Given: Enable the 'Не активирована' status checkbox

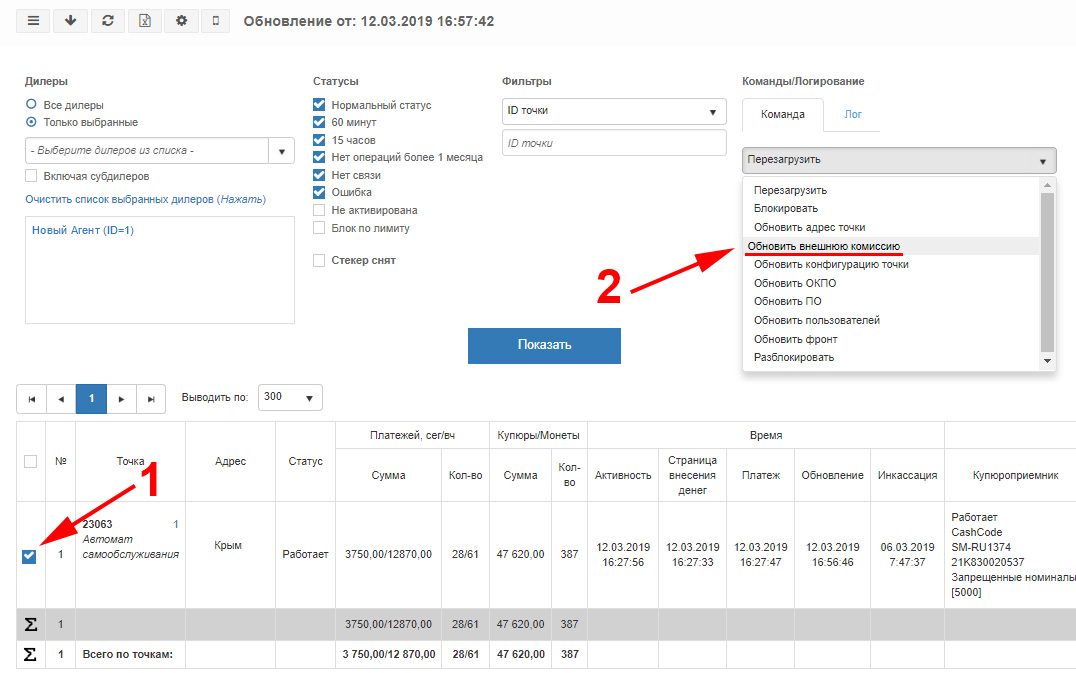Looking at the screenshot, I should [x=319, y=210].
